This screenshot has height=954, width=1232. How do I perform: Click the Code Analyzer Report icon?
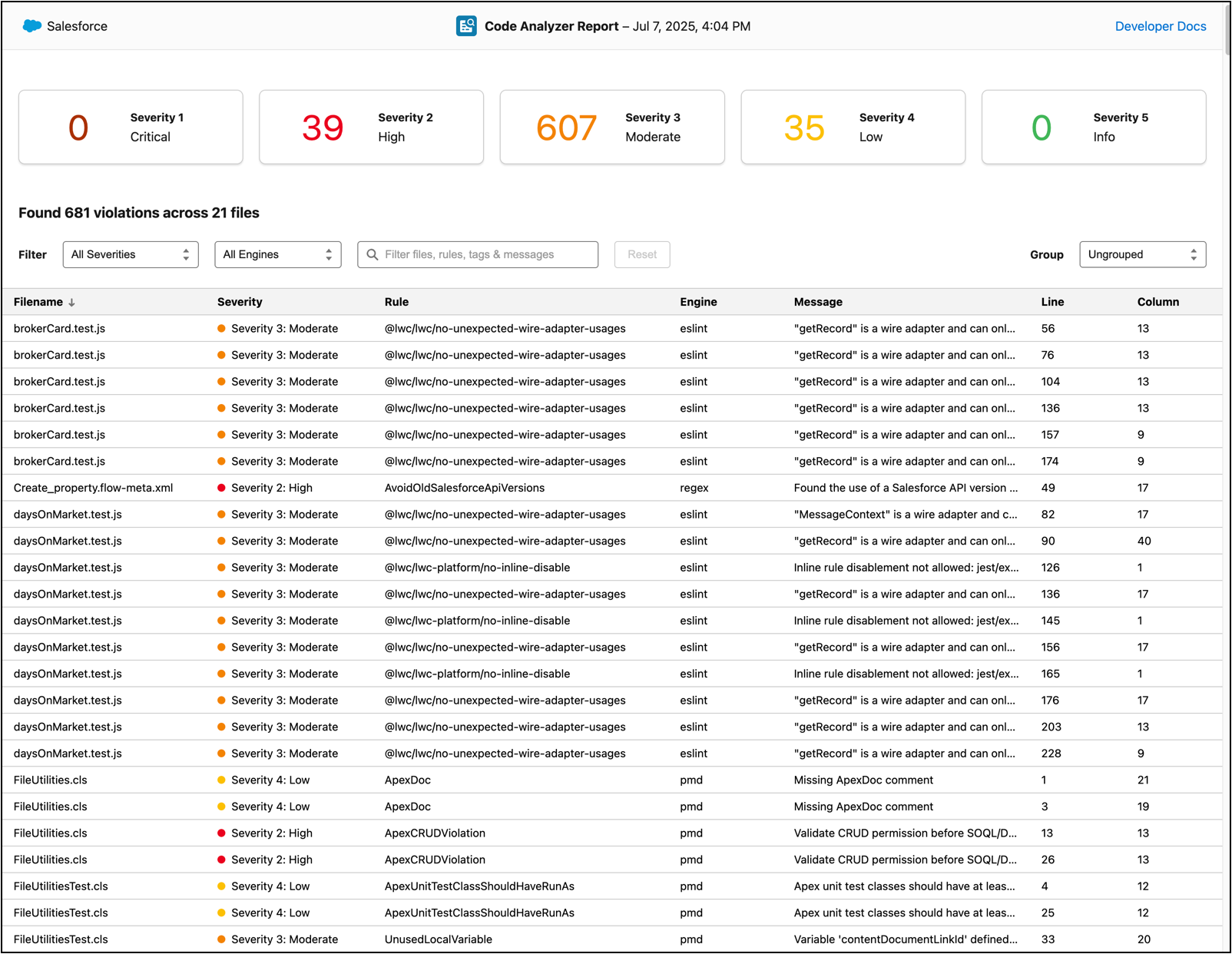pyautogui.click(x=466, y=26)
